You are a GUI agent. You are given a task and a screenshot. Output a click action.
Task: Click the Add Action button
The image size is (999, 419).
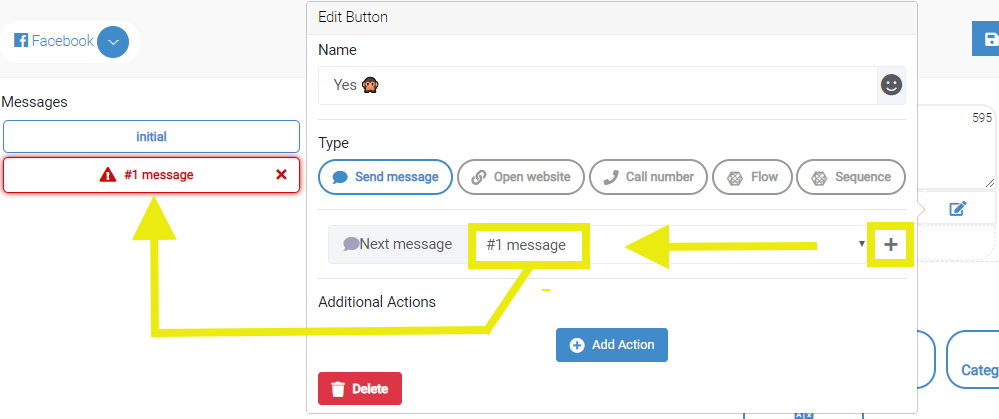point(612,345)
